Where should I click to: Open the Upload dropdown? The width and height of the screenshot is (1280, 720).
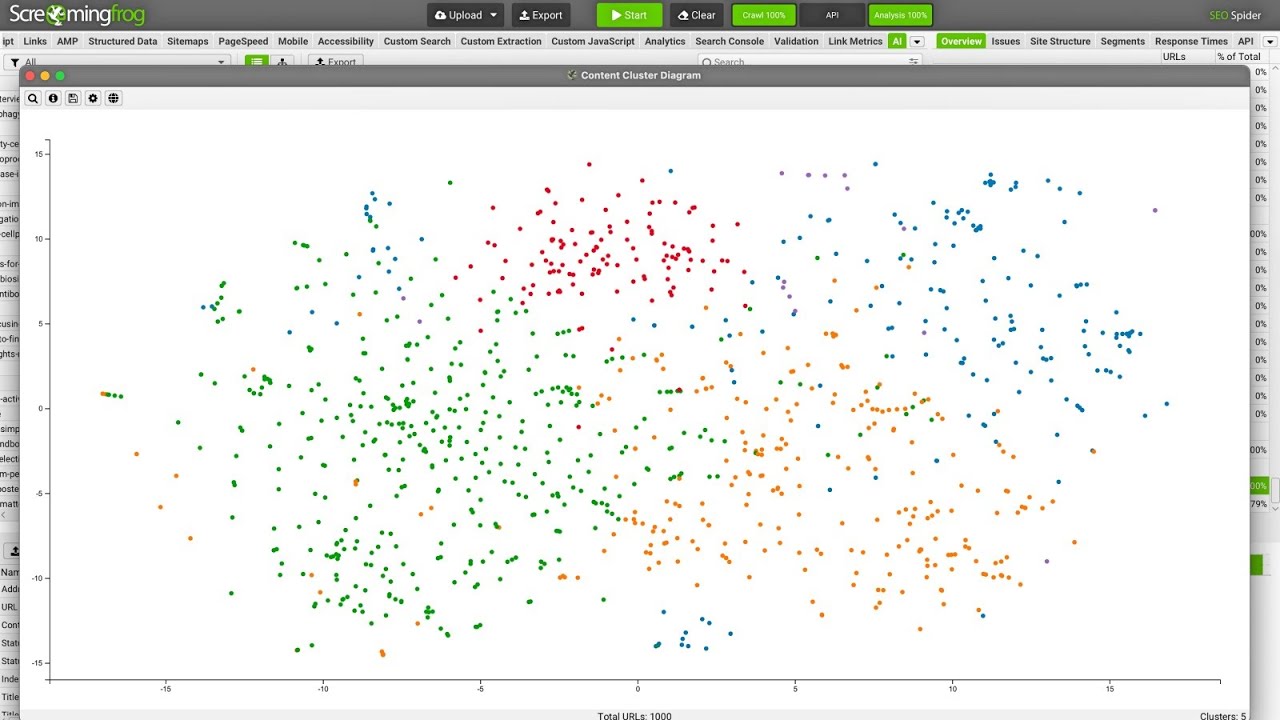(x=466, y=15)
